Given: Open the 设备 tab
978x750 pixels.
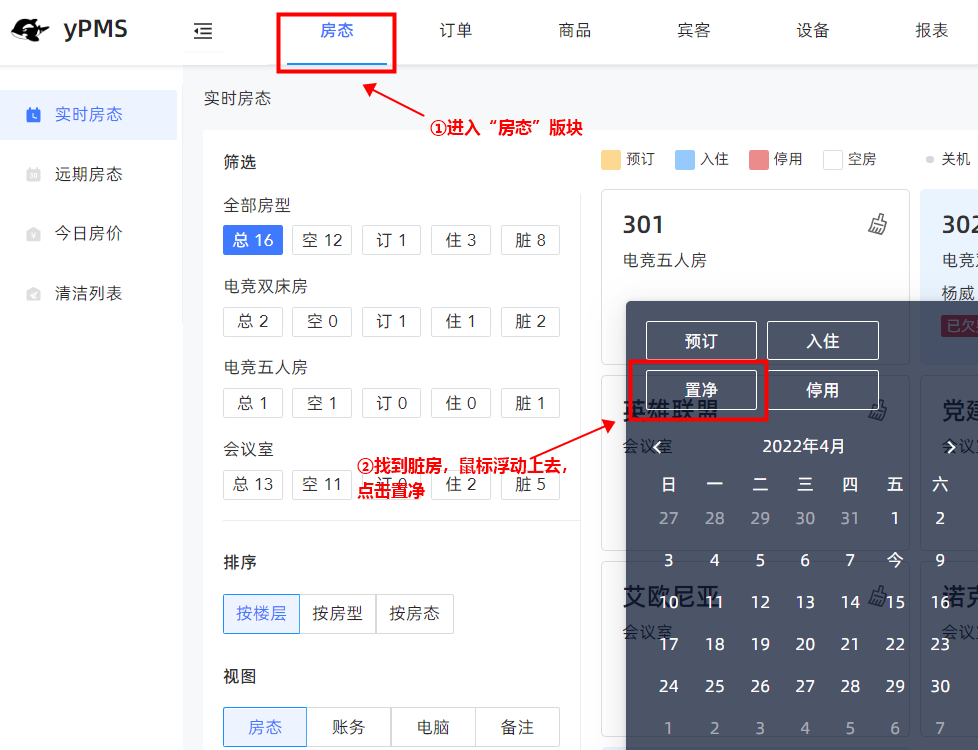Looking at the screenshot, I should (x=813, y=30).
